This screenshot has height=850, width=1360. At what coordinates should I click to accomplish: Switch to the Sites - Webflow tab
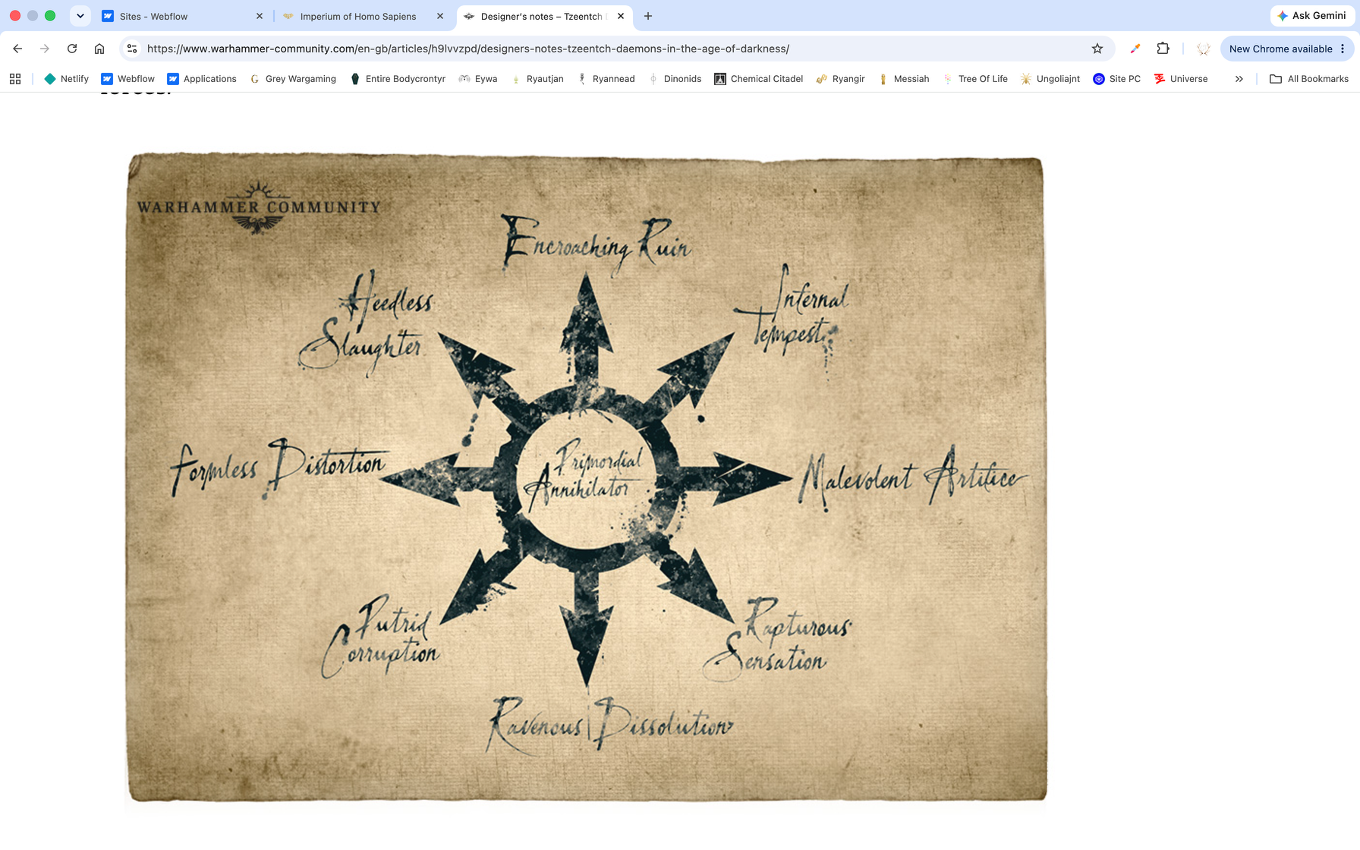182,16
